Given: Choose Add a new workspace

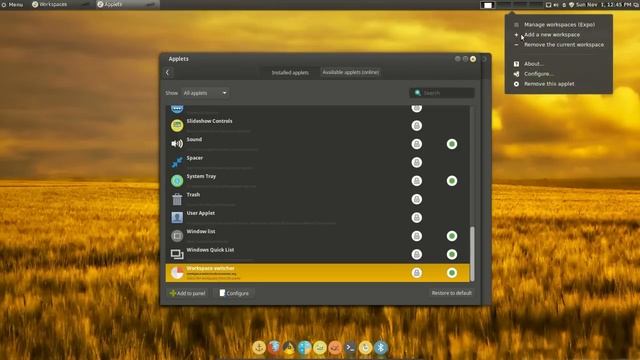Looking at the screenshot, I should 552,35.
